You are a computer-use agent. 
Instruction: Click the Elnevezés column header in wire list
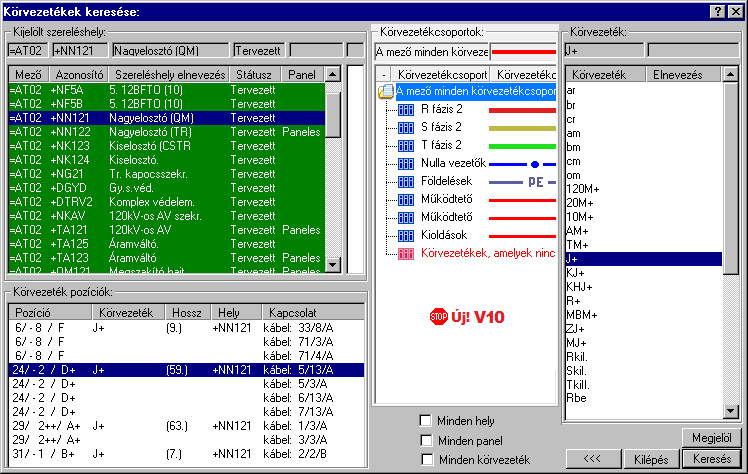[683, 75]
